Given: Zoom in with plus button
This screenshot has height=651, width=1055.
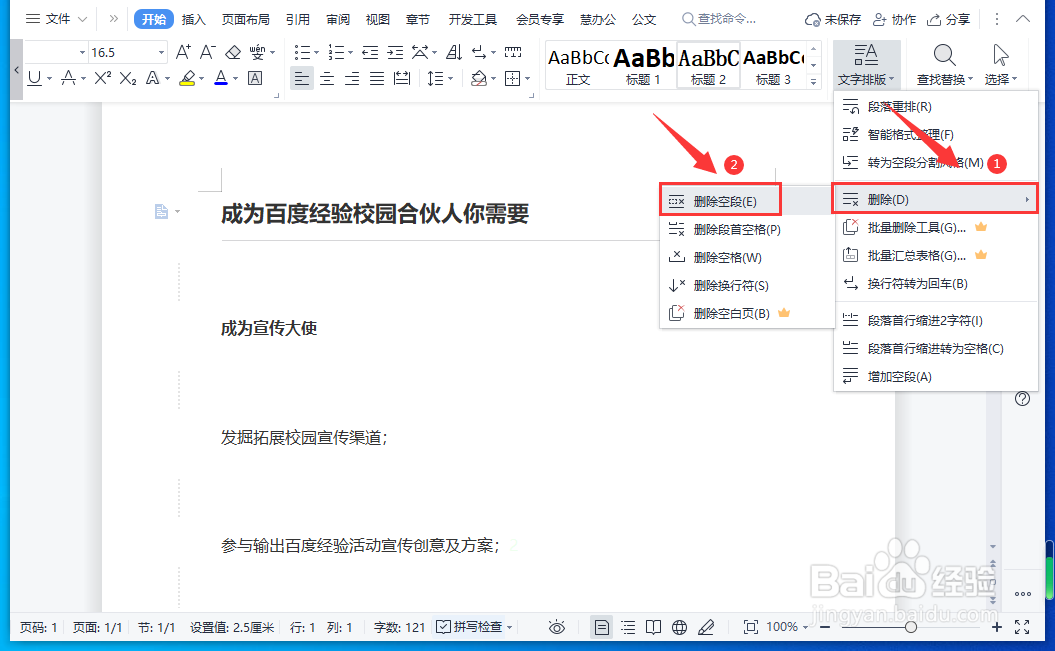Looking at the screenshot, I should (x=996, y=627).
